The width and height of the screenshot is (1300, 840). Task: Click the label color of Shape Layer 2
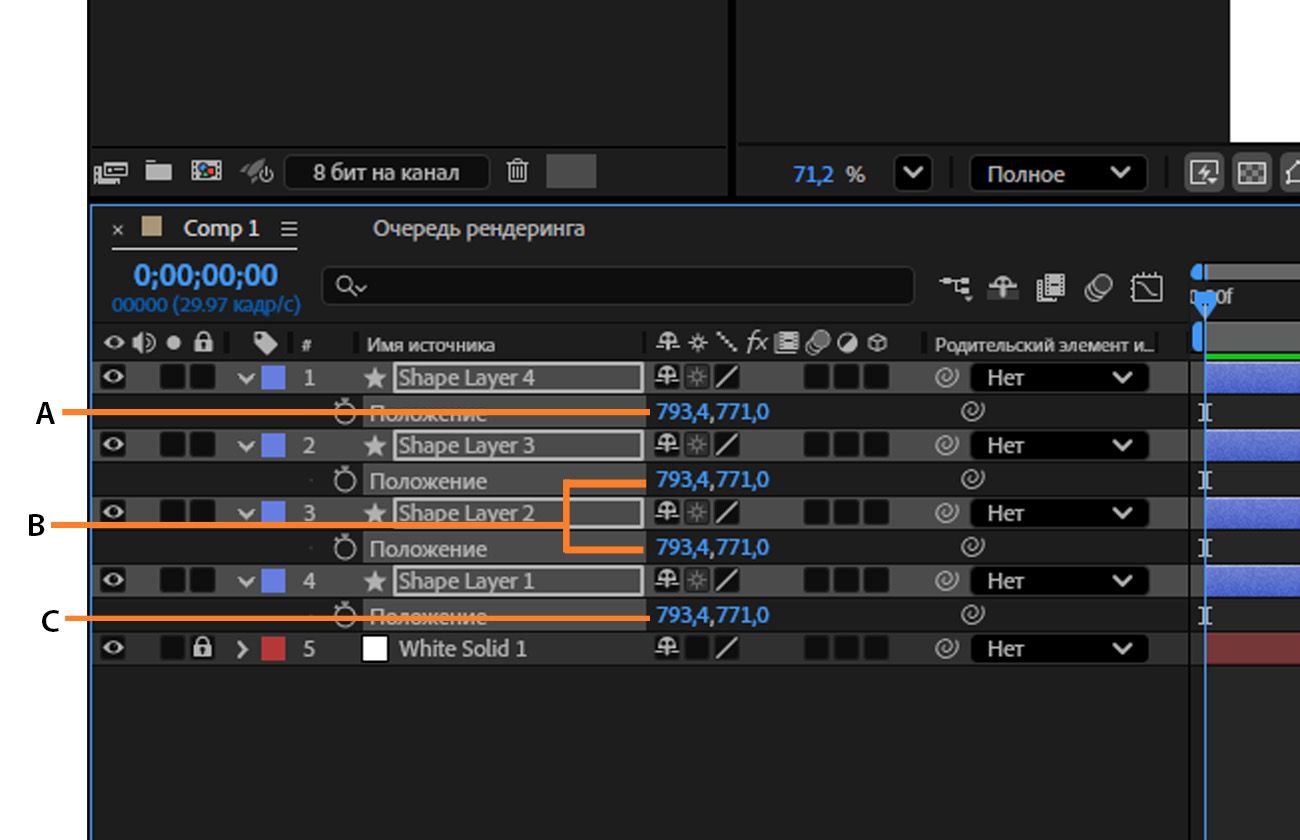(273, 513)
